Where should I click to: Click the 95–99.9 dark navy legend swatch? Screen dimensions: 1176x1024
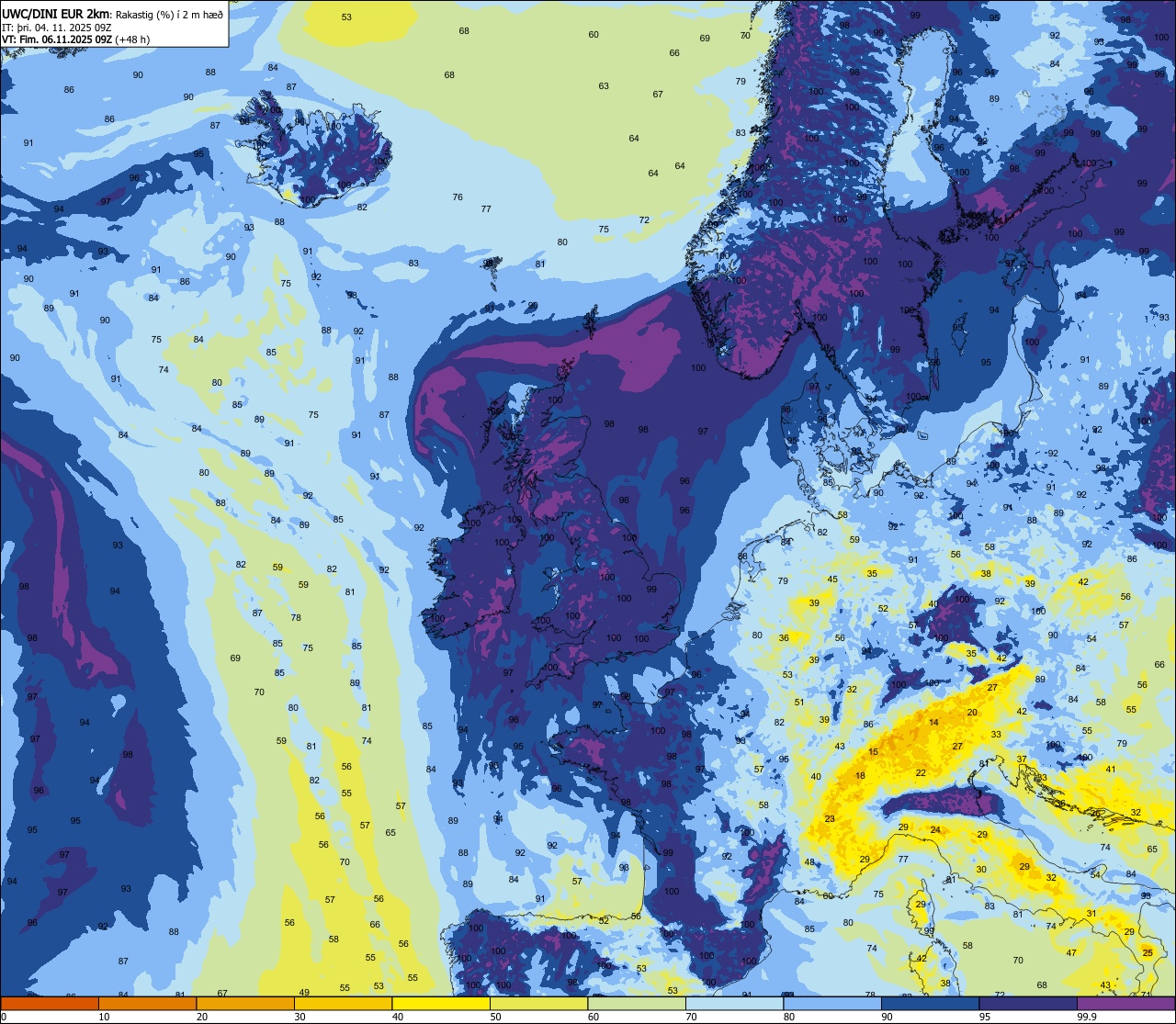(x=1028, y=1004)
